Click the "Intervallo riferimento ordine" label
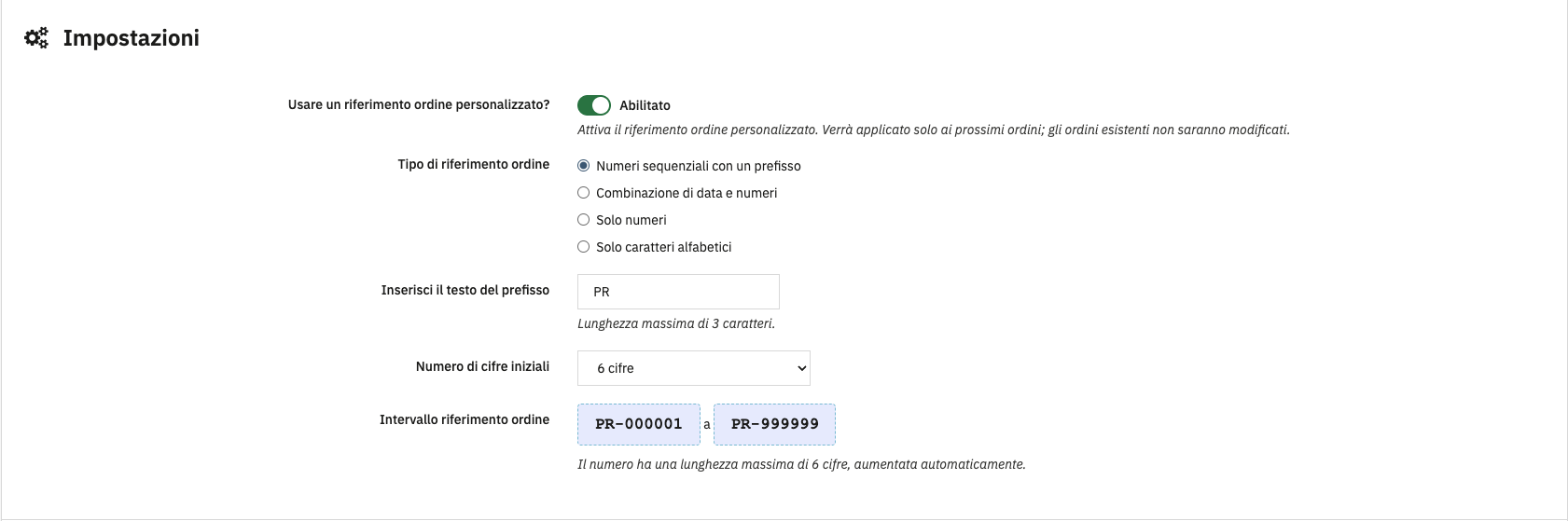 pos(464,419)
